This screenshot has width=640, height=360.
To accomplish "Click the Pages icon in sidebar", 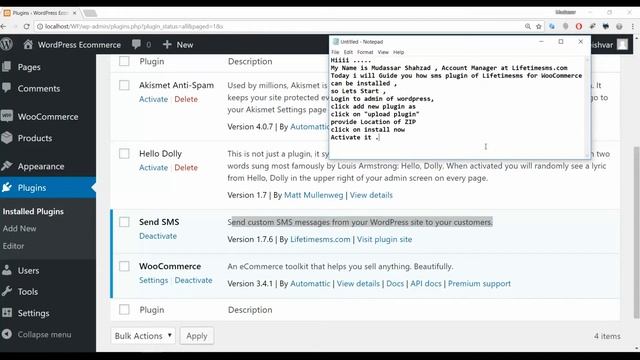I will pos(7,67).
